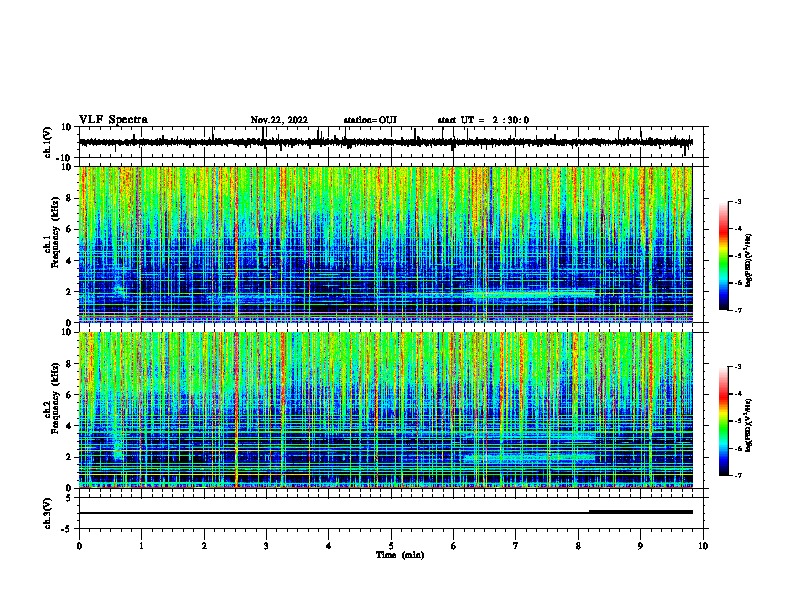Click time axis tick label "2"
The image size is (792, 612).
click(204, 546)
